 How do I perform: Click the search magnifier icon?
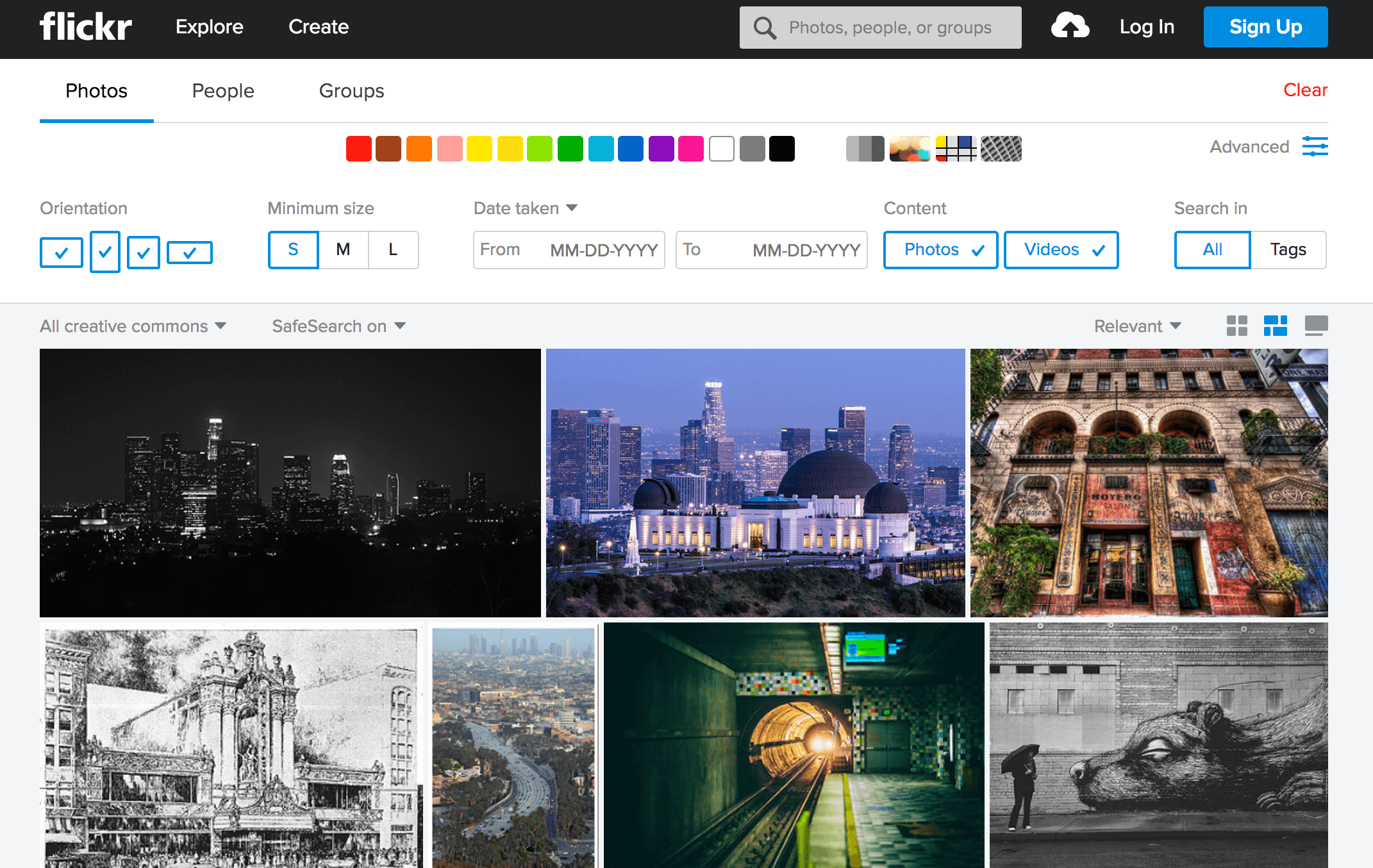click(x=764, y=28)
